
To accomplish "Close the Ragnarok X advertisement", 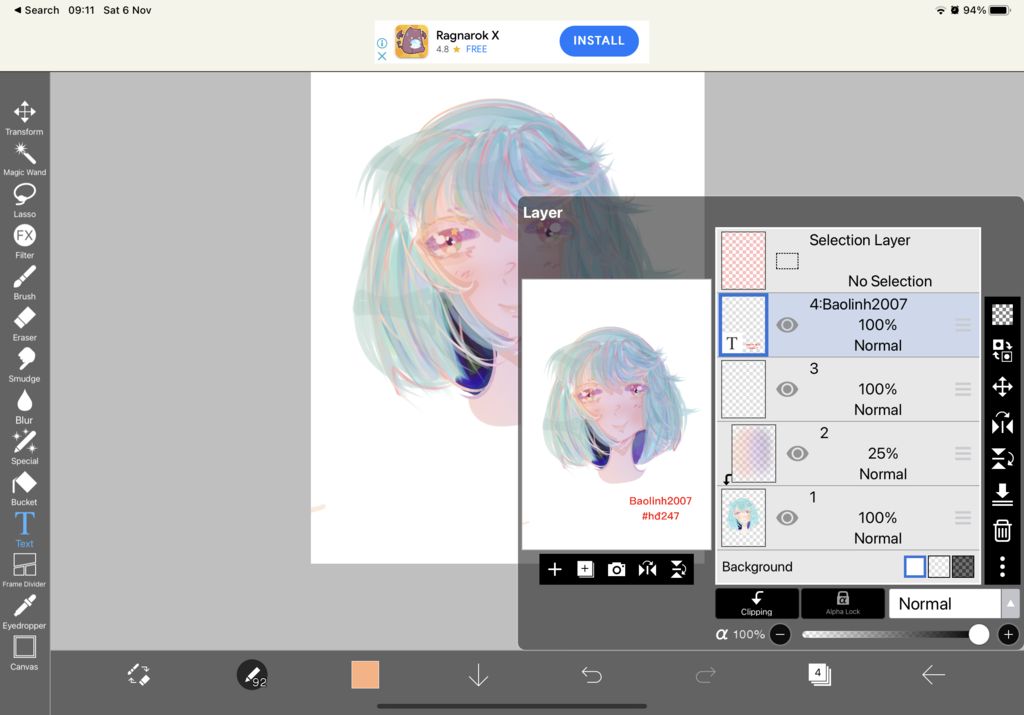I will [382, 56].
